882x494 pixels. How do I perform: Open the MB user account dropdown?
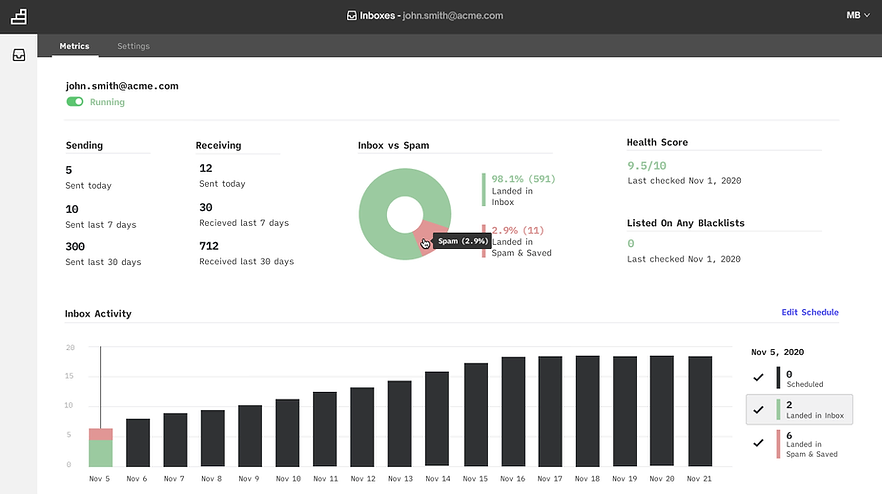(x=857, y=15)
